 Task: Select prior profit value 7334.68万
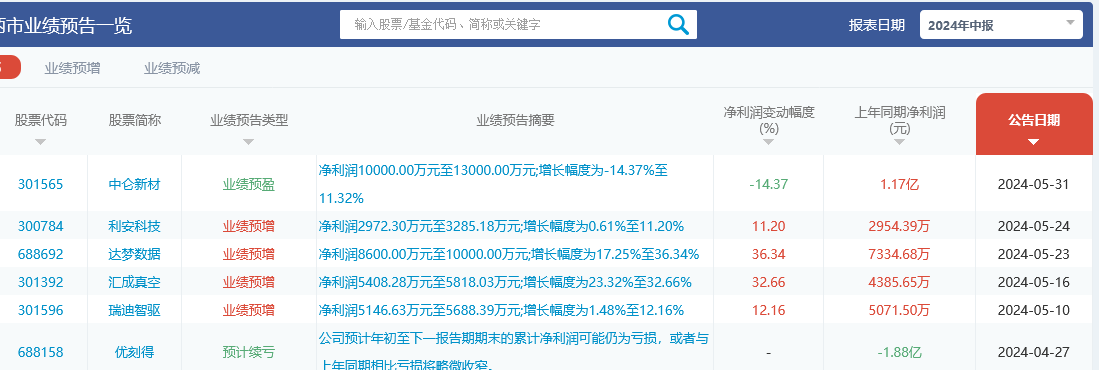pyautogui.click(x=900, y=254)
